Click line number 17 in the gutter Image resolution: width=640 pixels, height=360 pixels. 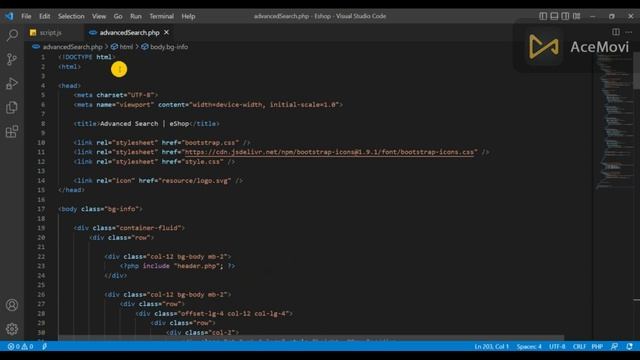pyautogui.click(x=41, y=209)
